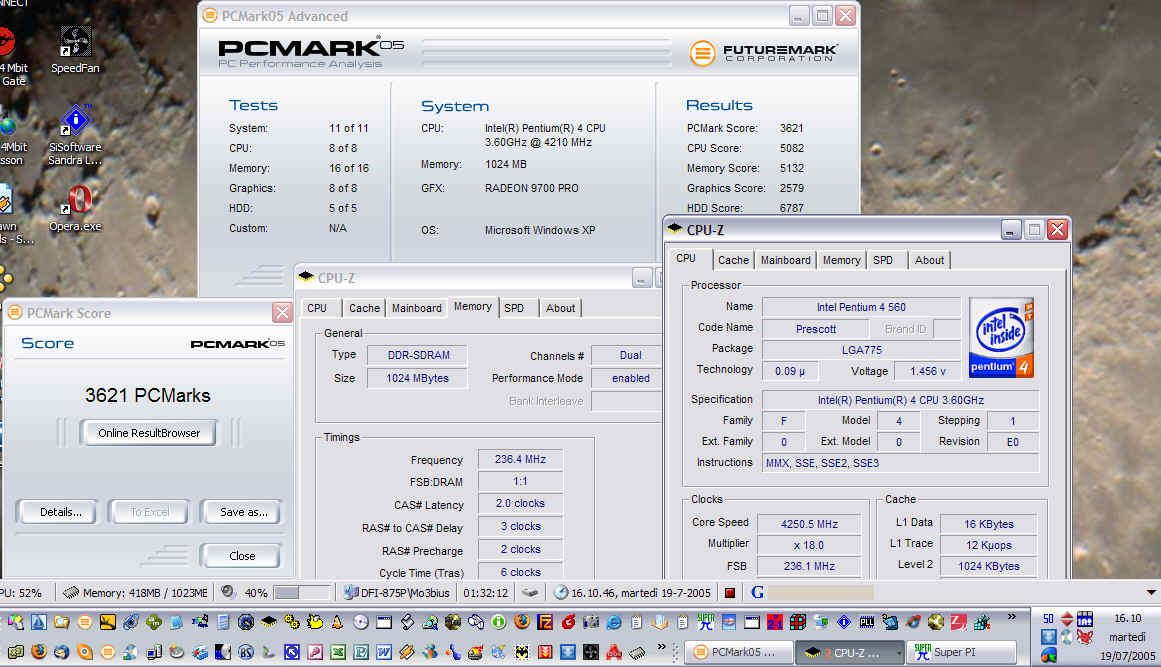1161x667 pixels.
Task: Click the Frequency value 236.4 MHz
Action: 521,459
